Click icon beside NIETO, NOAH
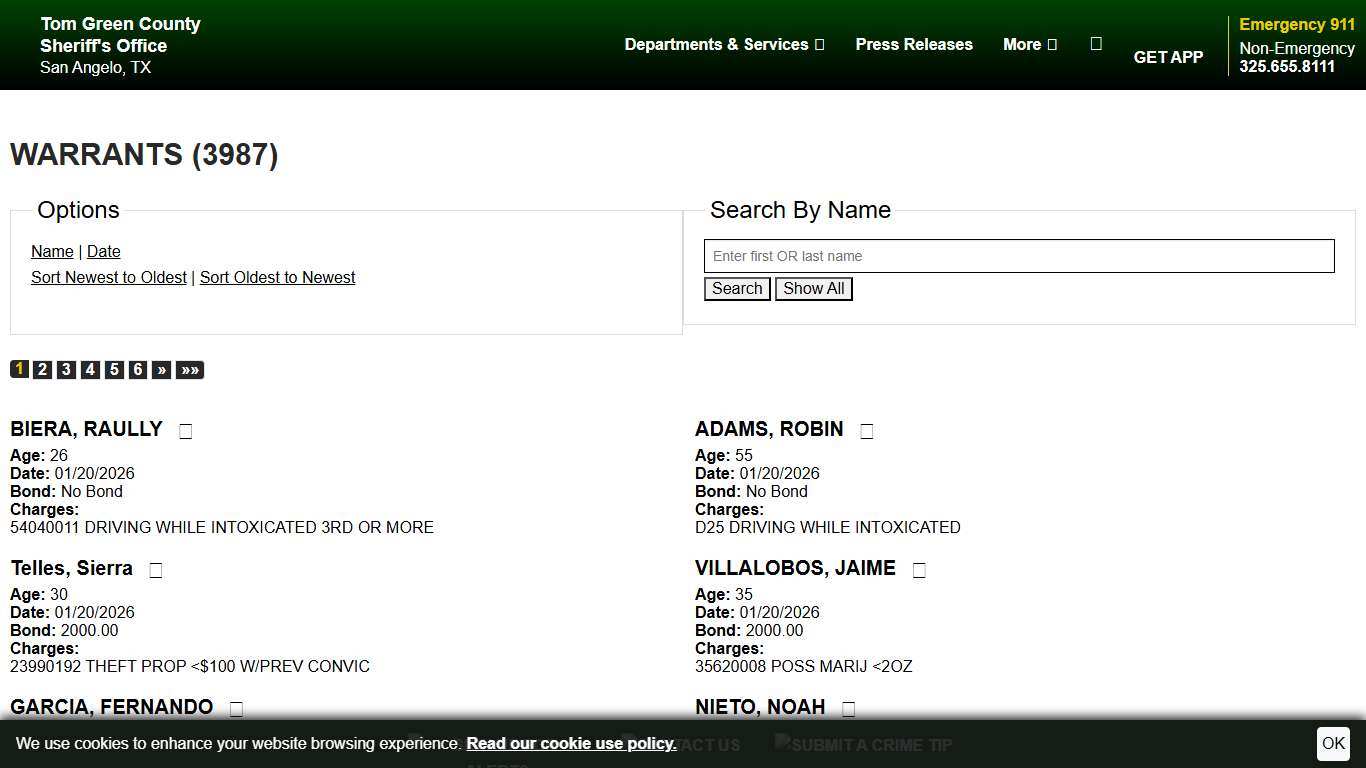Image resolution: width=1366 pixels, height=768 pixels. point(848,709)
